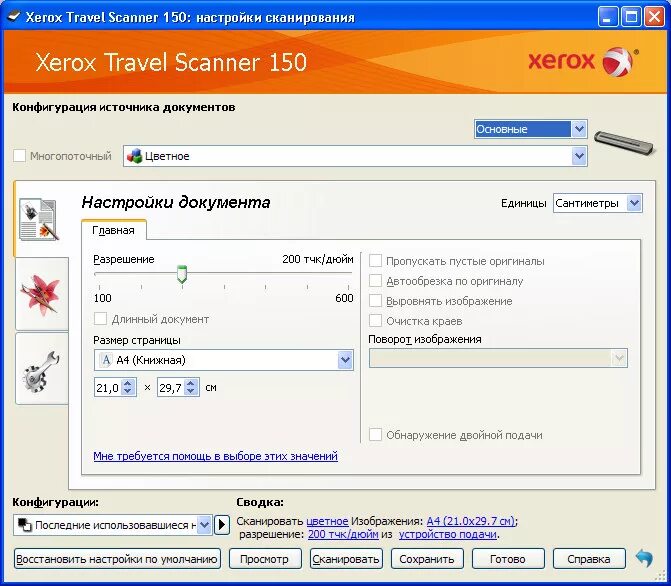Expand the Последние использовавшиеся configurations dropdown
This screenshot has width=671, height=586.
click(x=205, y=525)
